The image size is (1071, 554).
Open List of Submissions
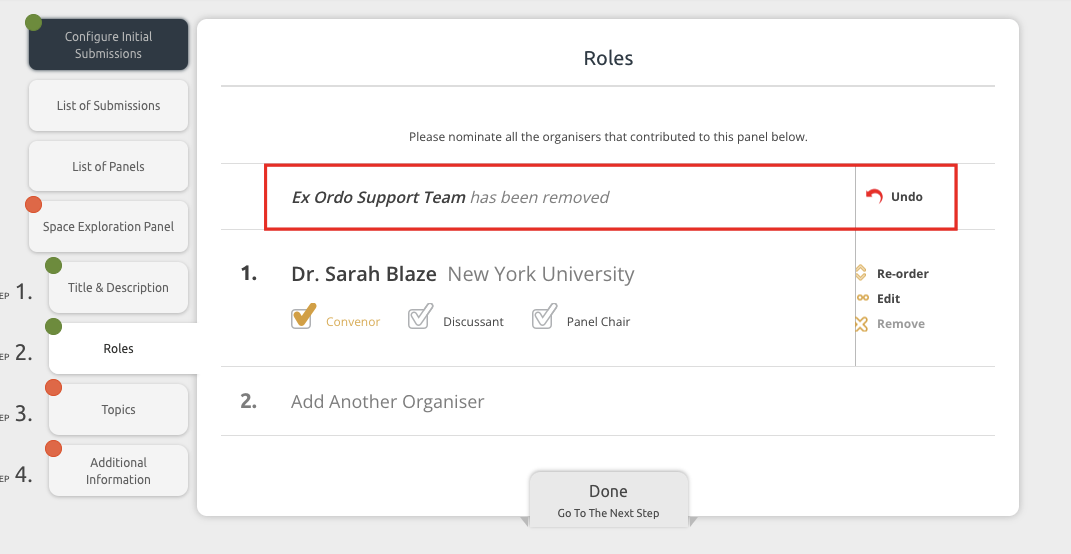[x=108, y=106]
